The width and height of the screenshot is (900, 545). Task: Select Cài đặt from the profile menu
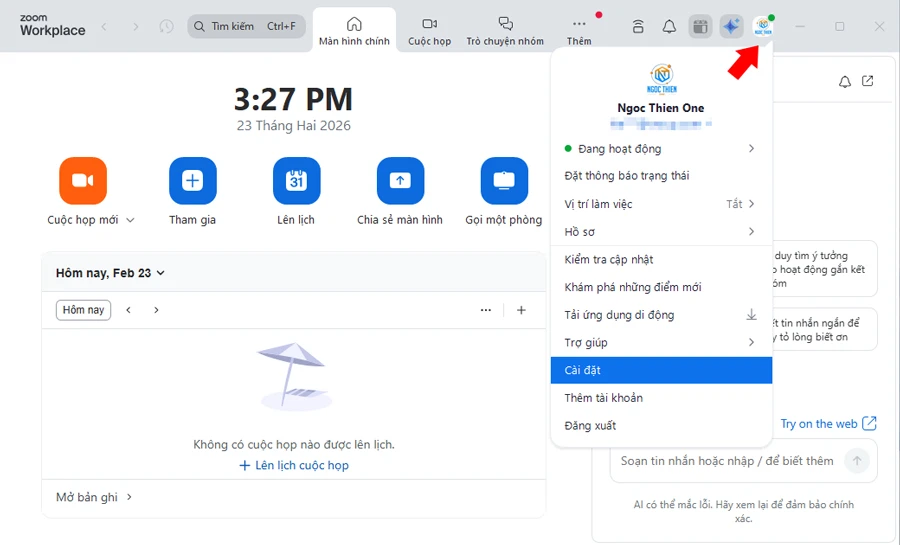tap(661, 370)
